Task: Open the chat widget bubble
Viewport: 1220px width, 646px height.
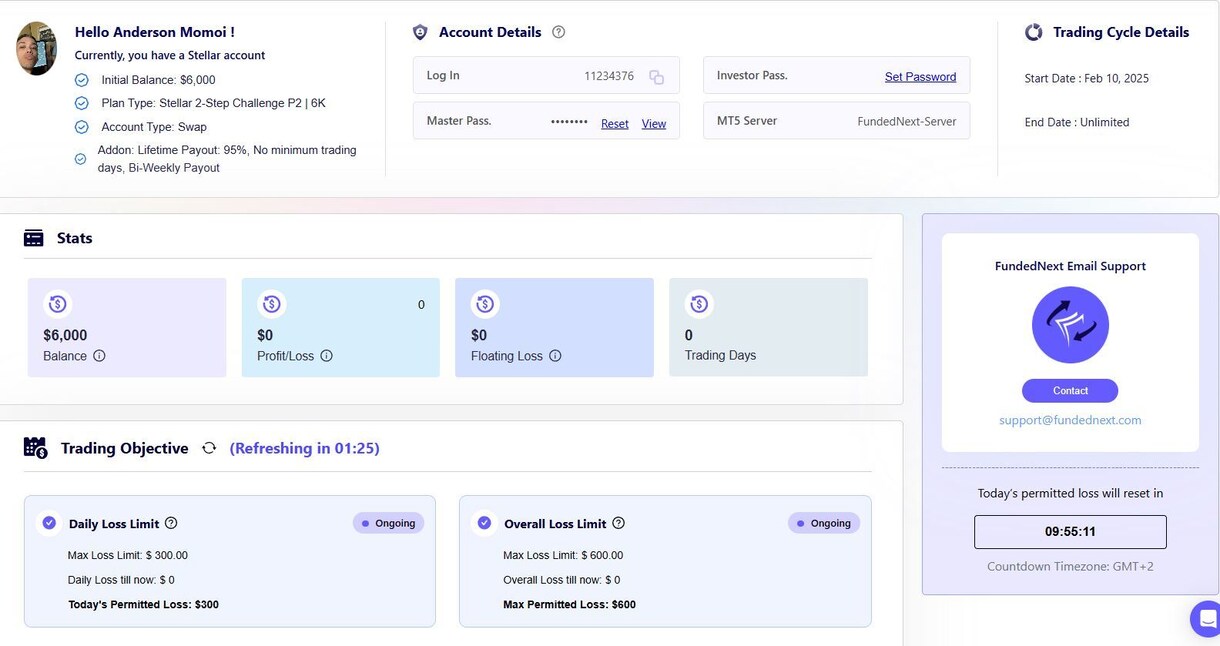Action: [1207, 618]
